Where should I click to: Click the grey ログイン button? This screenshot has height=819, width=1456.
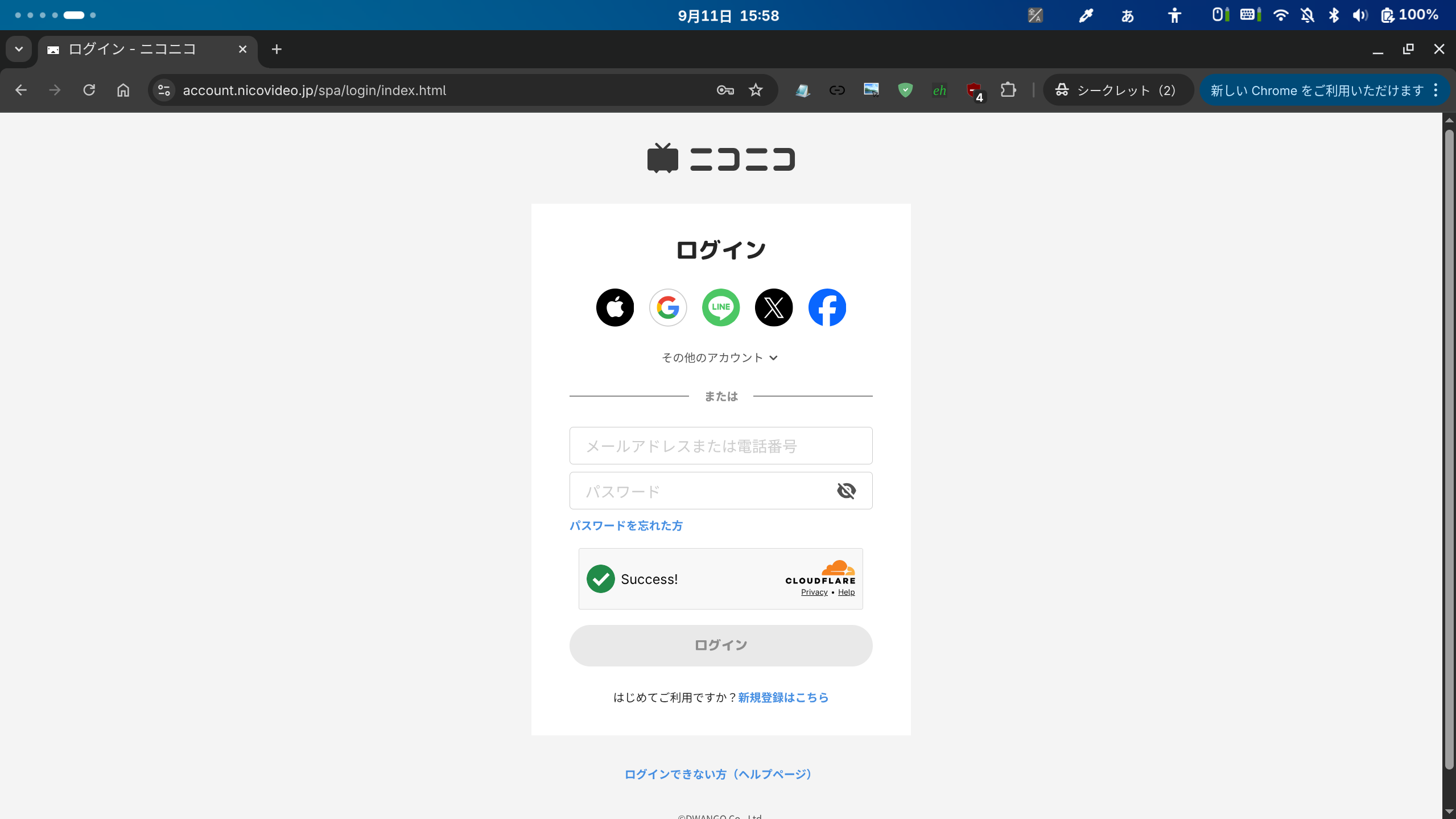721,645
